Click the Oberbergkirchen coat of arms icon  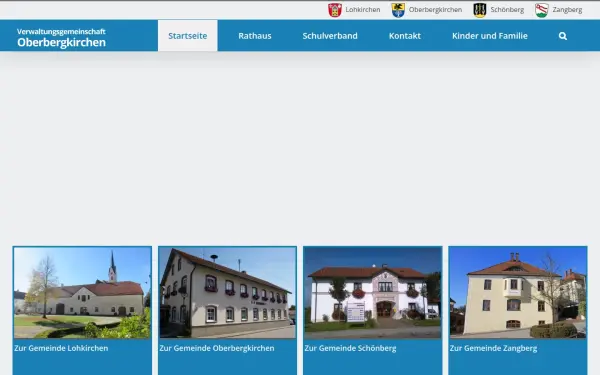(398, 10)
